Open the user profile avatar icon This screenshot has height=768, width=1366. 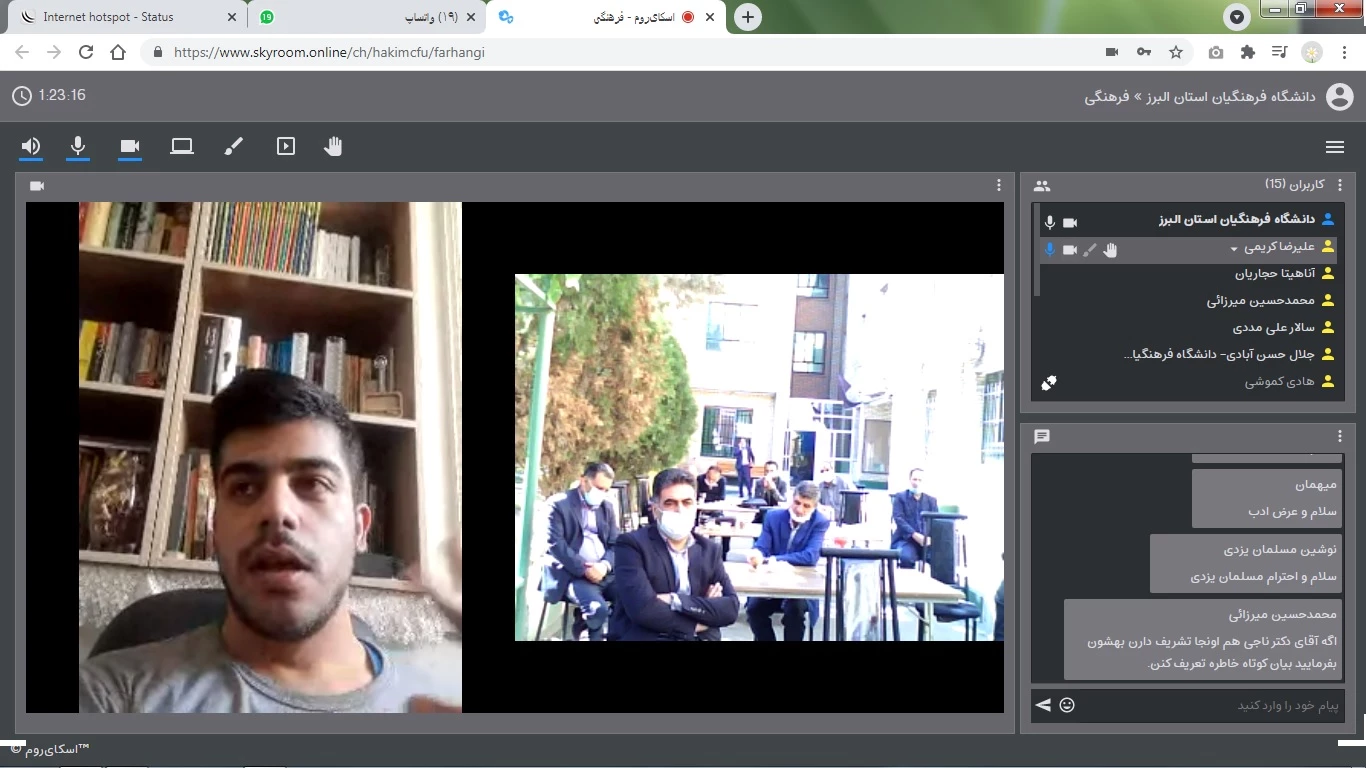[x=1339, y=97]
